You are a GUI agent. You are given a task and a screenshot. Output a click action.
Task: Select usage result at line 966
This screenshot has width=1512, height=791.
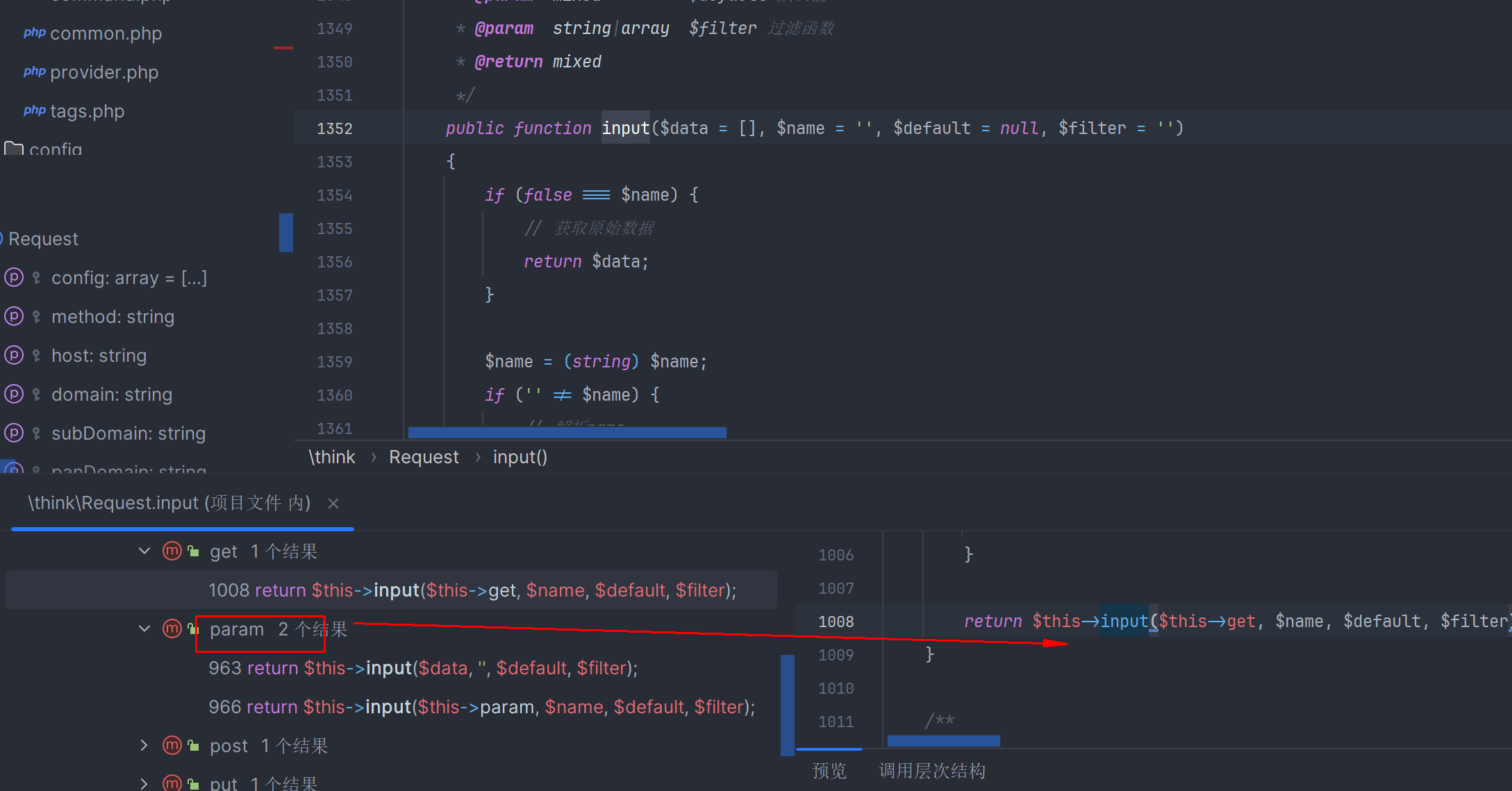click(x=482, y=707)
